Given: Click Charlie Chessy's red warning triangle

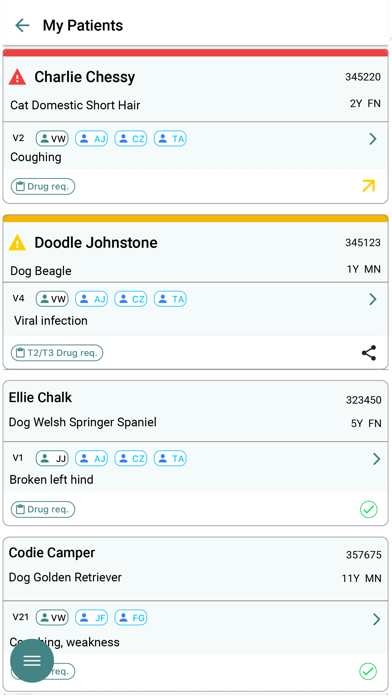Looking at the screenshot, I should click(17, 77).
